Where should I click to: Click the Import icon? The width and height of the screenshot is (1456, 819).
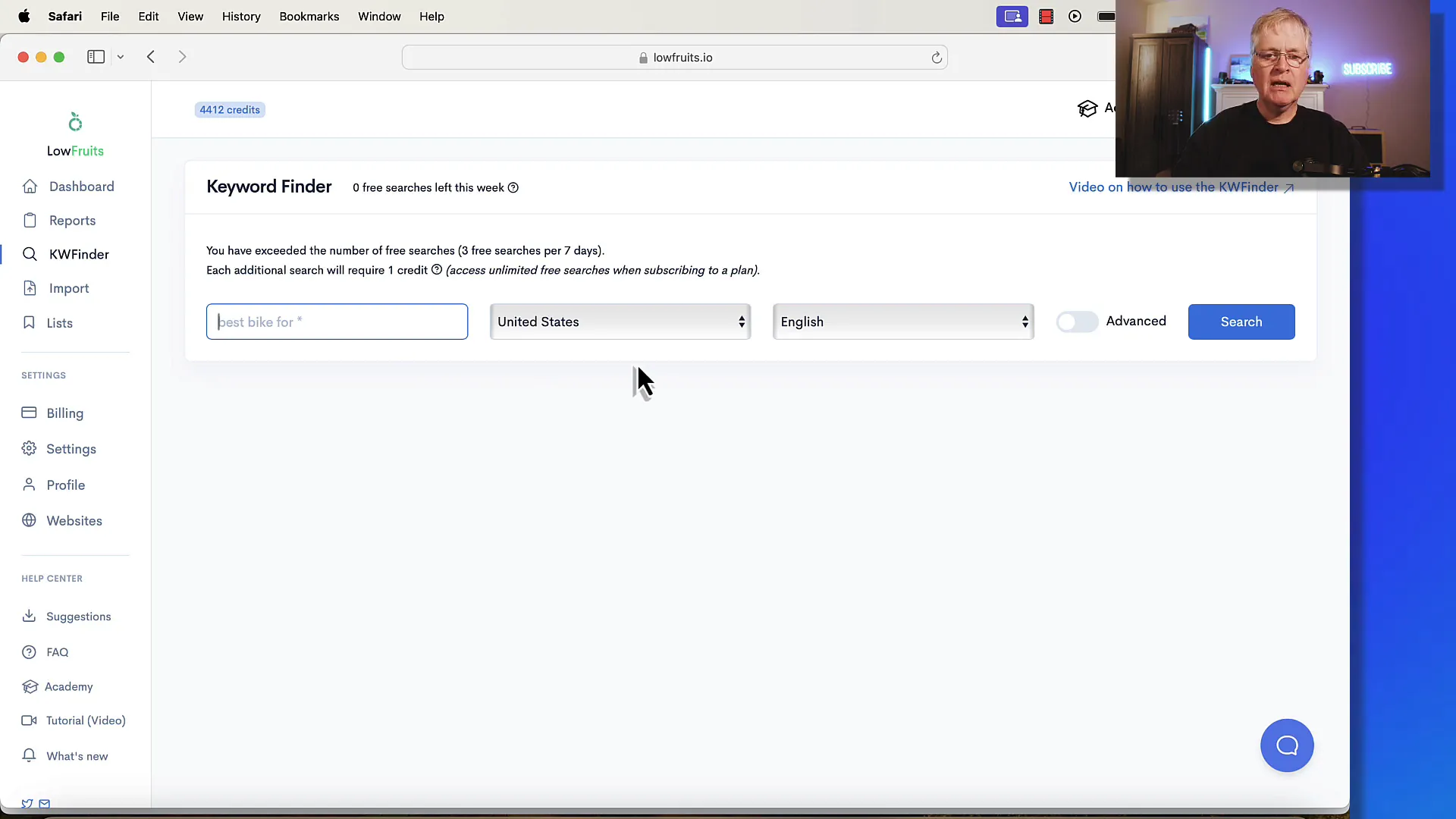coord(29,288)
